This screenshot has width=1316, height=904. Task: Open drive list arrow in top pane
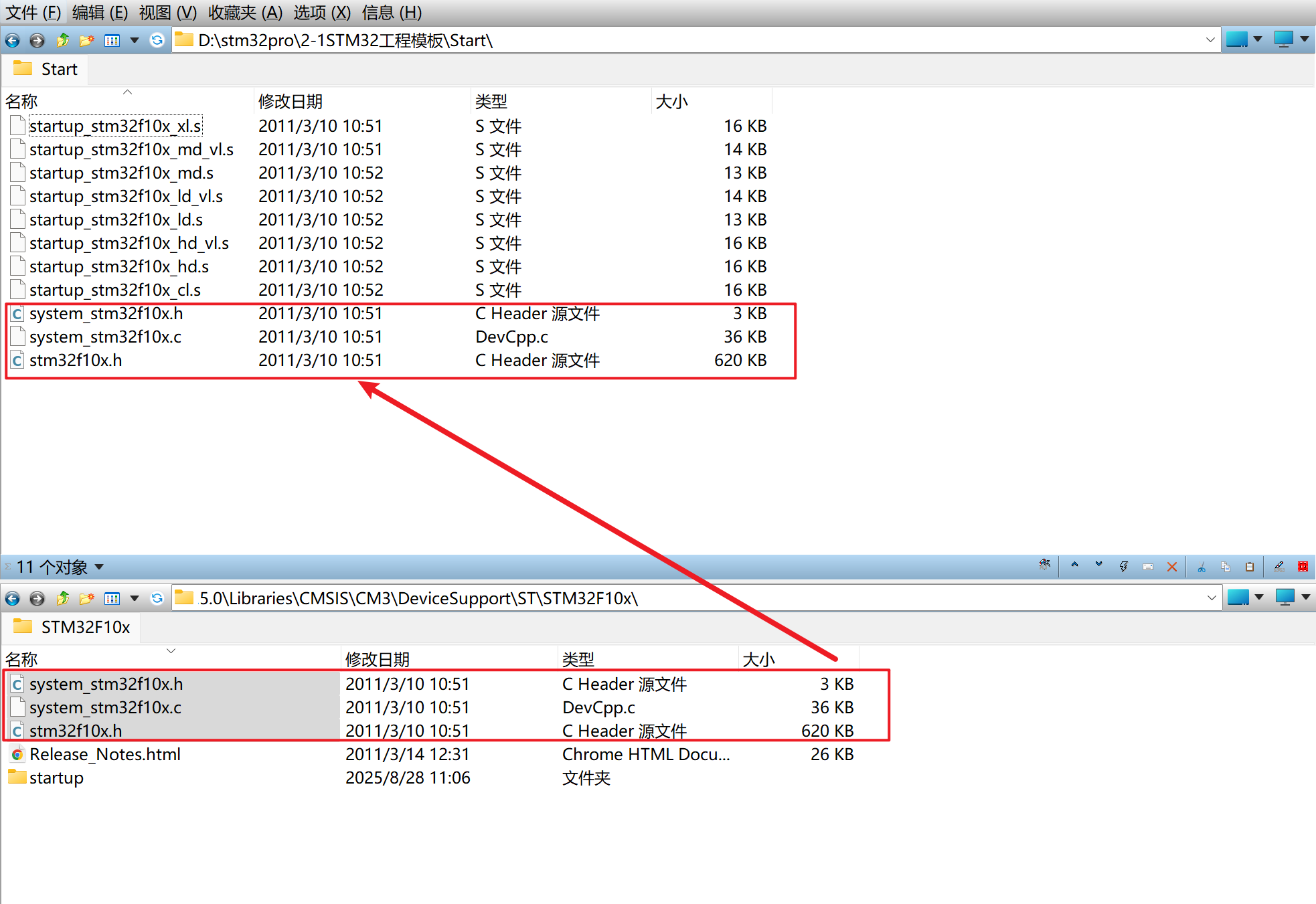1258,39
